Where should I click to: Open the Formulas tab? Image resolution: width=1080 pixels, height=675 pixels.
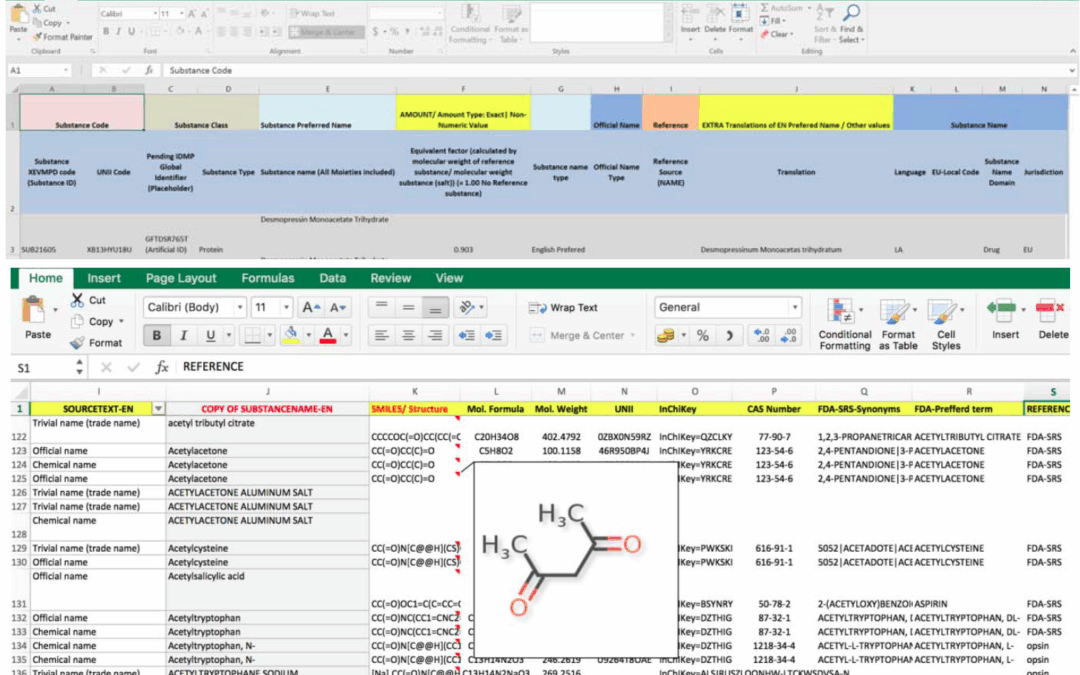point(267,278)
